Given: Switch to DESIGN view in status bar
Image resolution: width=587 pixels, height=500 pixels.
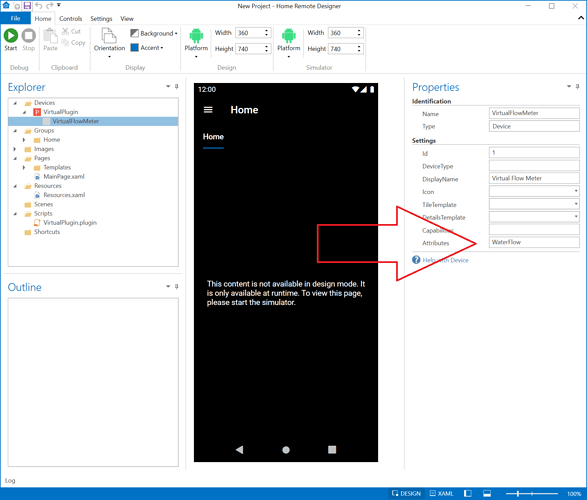Looking at the screenshot, I should tap(406, 493).
